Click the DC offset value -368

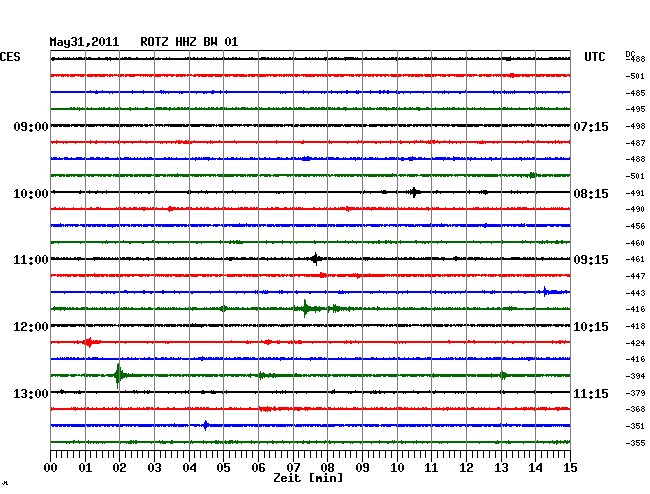tap(635, 409)
